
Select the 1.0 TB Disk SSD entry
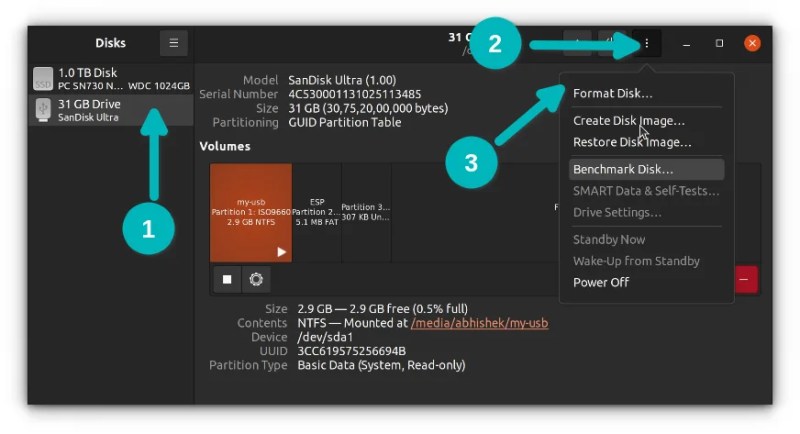coord(110,79)
